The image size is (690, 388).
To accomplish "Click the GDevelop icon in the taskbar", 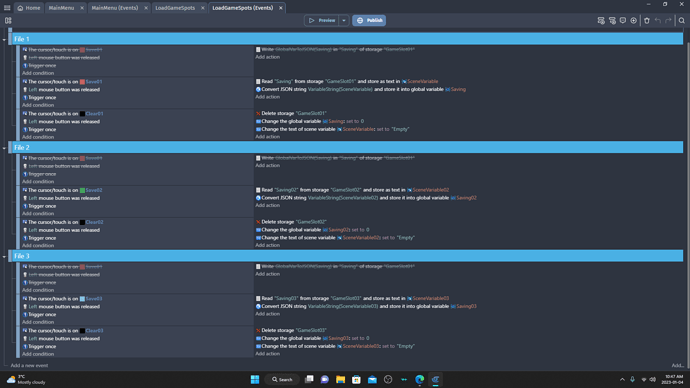I will coord(435,379).
